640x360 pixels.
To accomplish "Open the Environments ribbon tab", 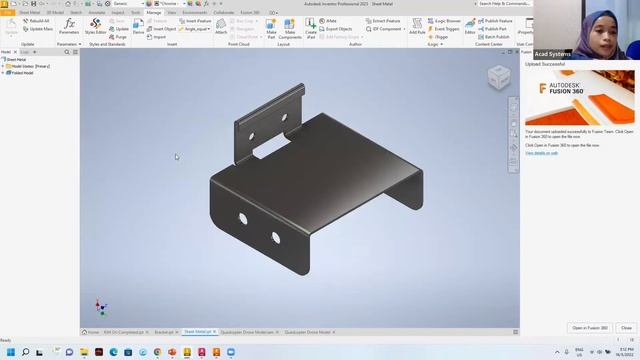I will point(195,13).
